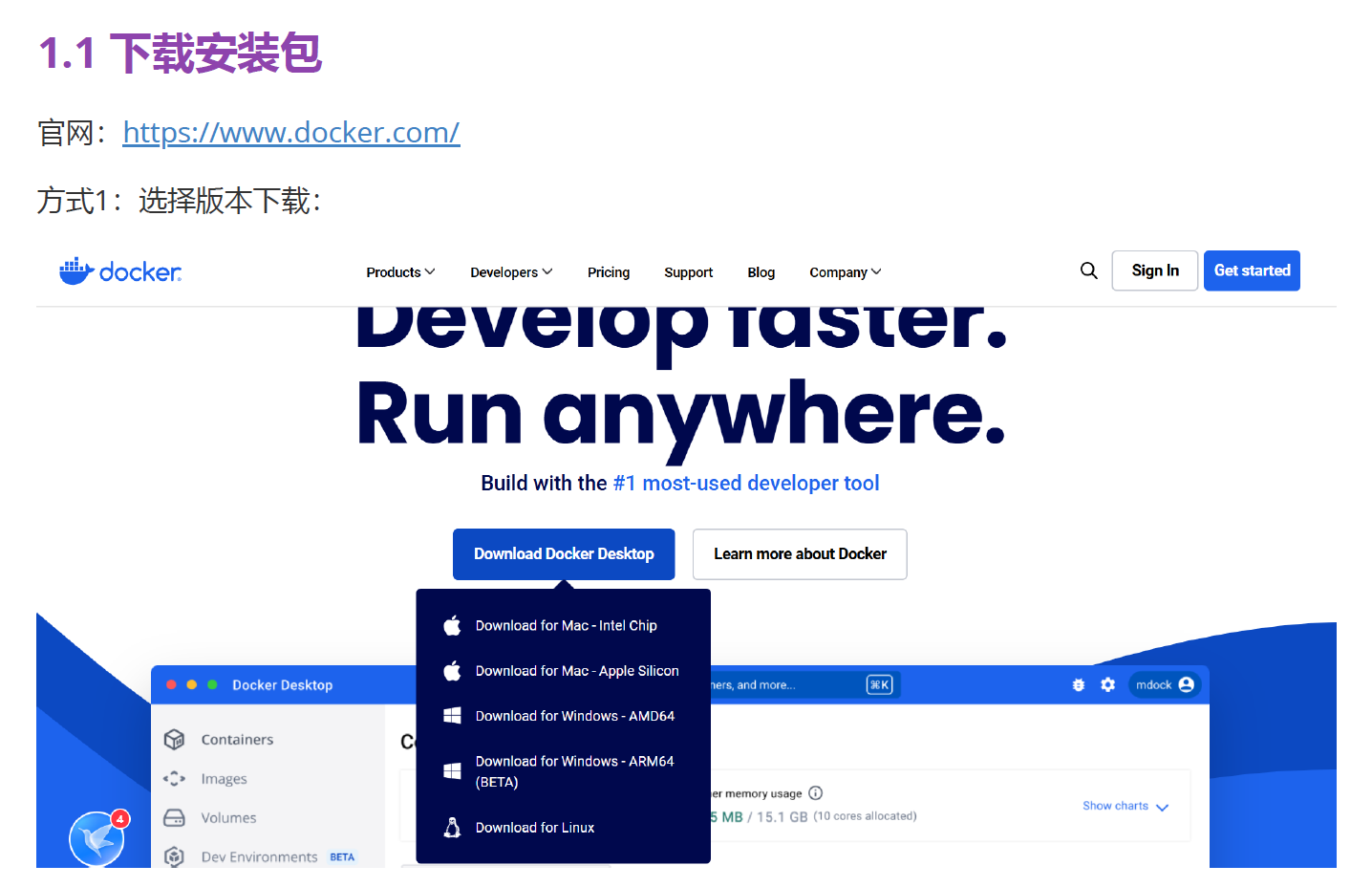Open the https://www.docker.com/ link
This screenshot has height=887, width=1372.
point(291,132)
